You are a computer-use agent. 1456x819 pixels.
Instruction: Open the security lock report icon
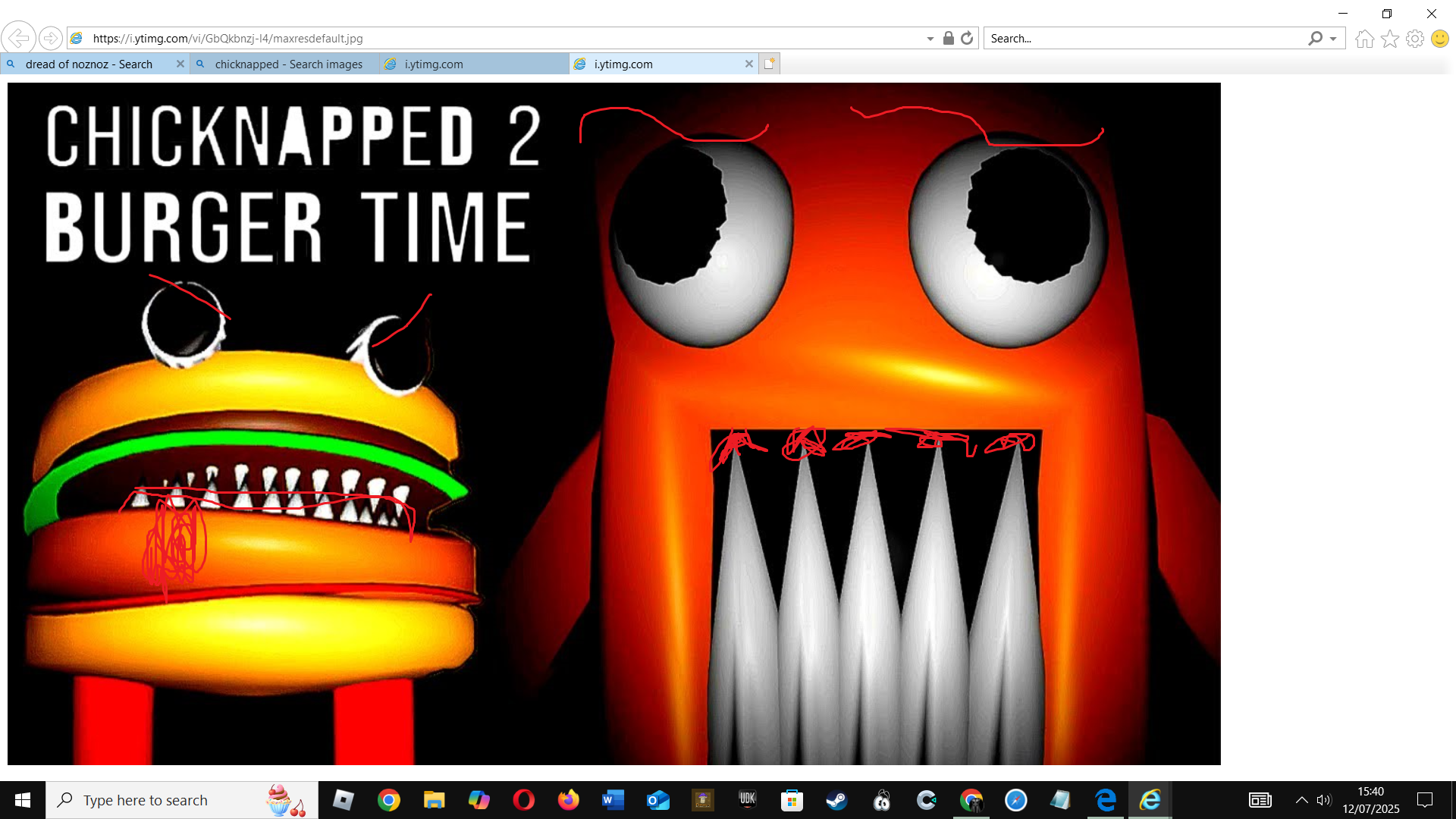click(949, 38)
